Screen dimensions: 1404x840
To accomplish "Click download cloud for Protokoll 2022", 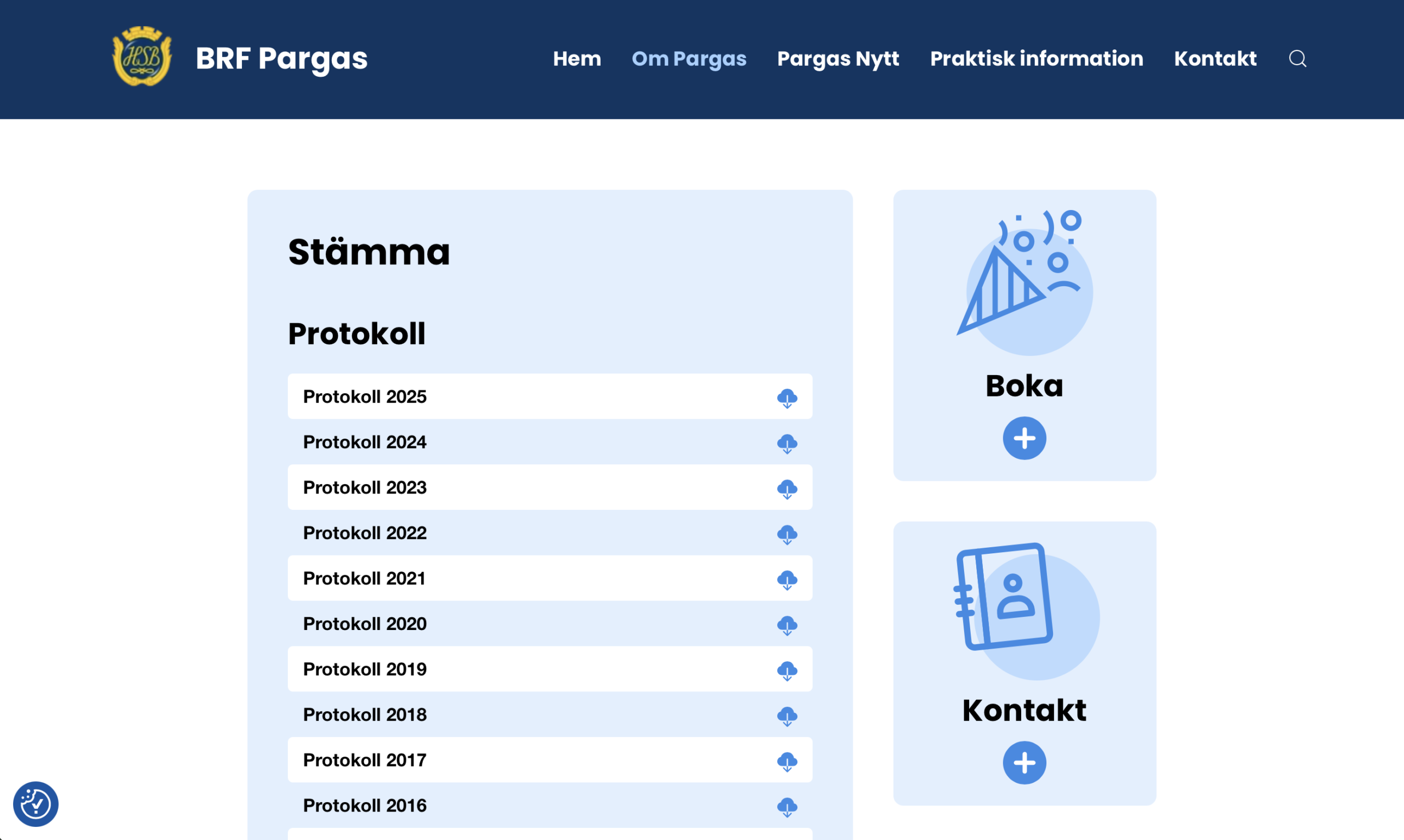I will (787, 534).
